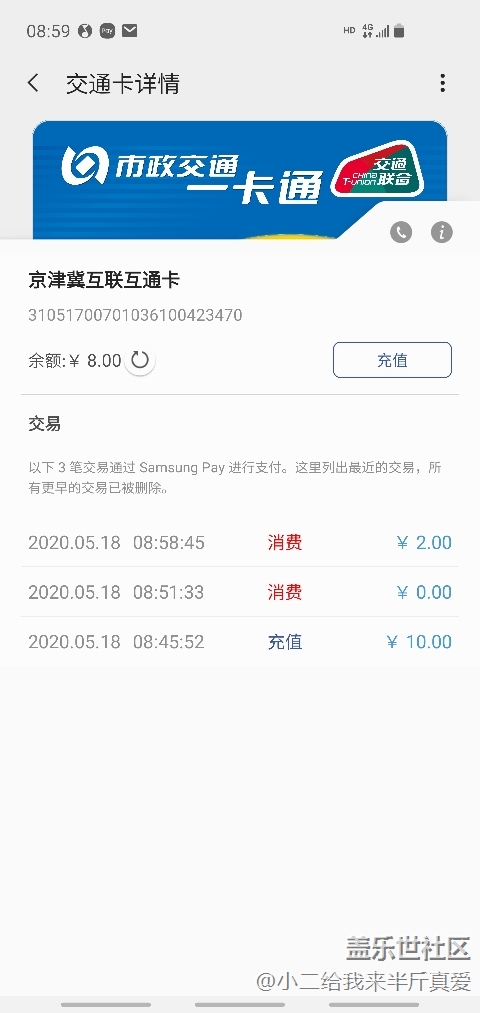Screen dimensions: 480x1013
Task: Tap the 交通卡详情 page title
Action: [x=123, y=83]
